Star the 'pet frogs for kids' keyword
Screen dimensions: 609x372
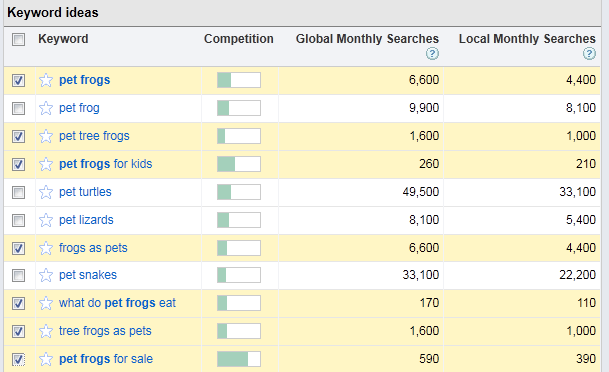click(x=46, y=164)
